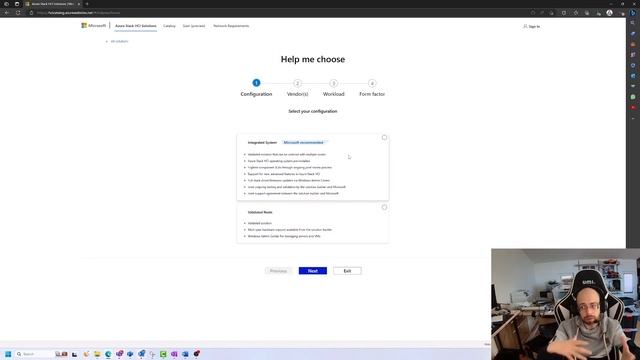The height and width of the screenshot is (360, 640).
Task: Click the Outlook sidebar icon
Action: point(633,76)
